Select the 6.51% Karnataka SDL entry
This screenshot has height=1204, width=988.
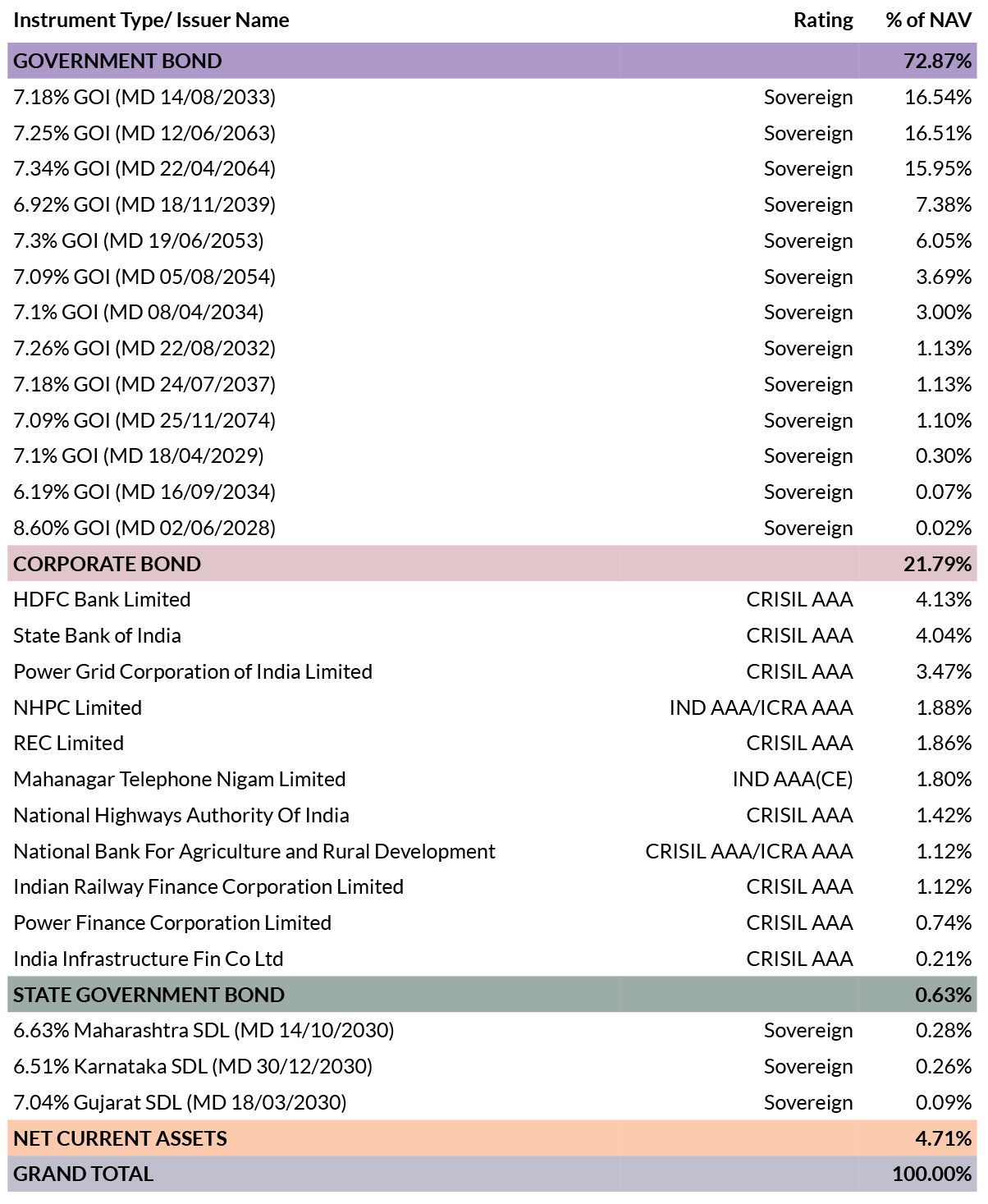coord(492,1066)
